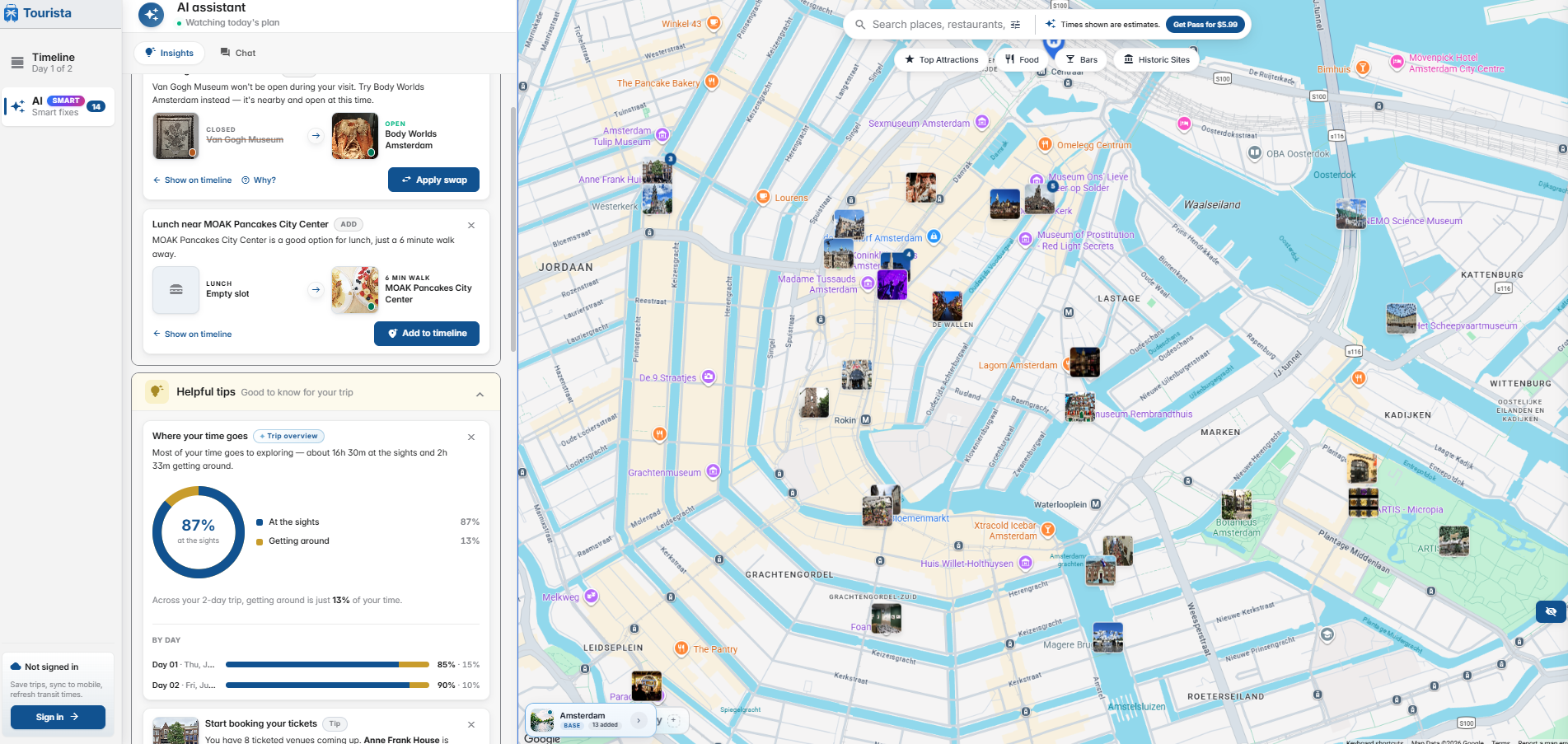
Task: Click the Van Gogh Museum thumbnail
Action: [176, 136]
